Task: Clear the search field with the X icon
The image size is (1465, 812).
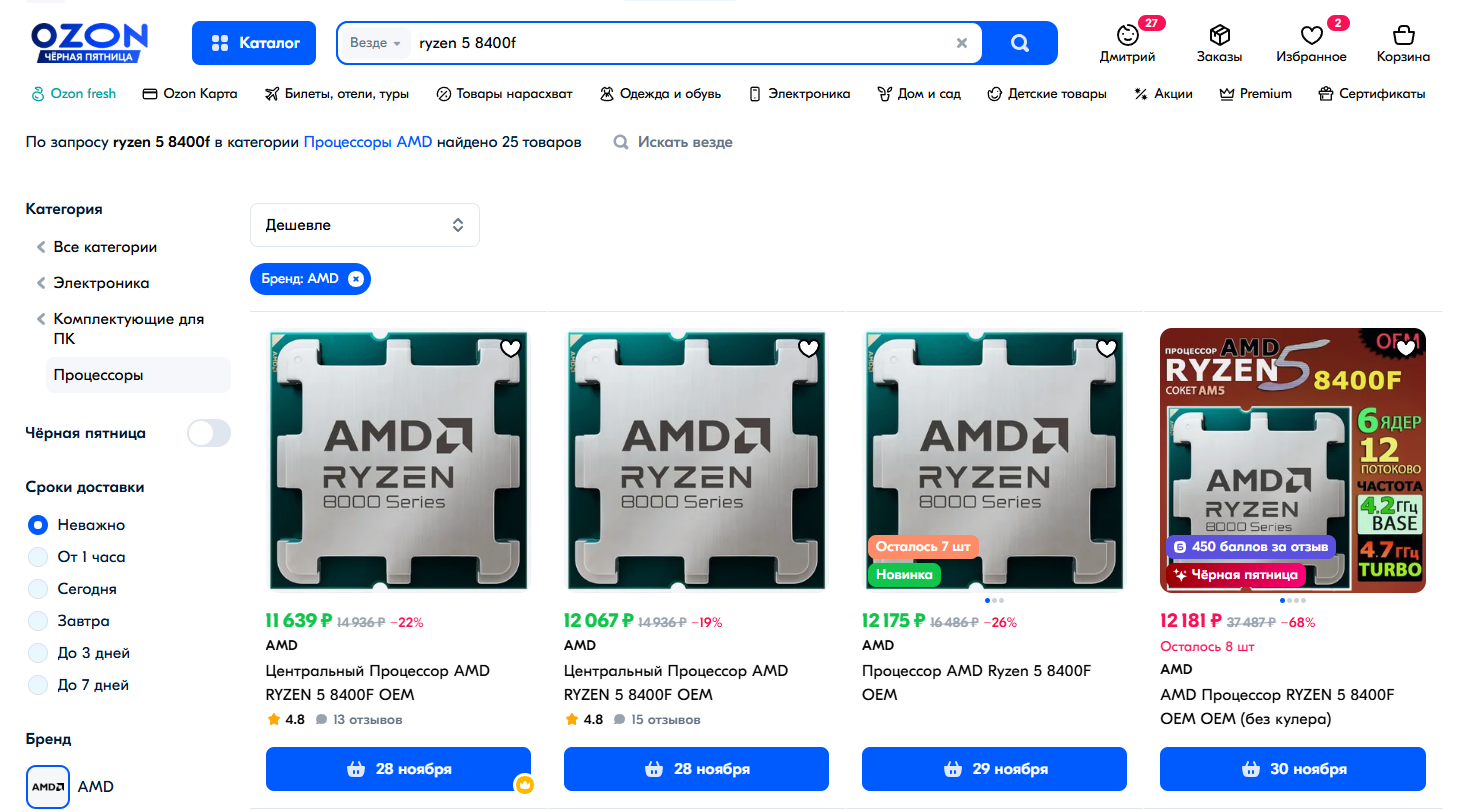Action: coord(962,43)
